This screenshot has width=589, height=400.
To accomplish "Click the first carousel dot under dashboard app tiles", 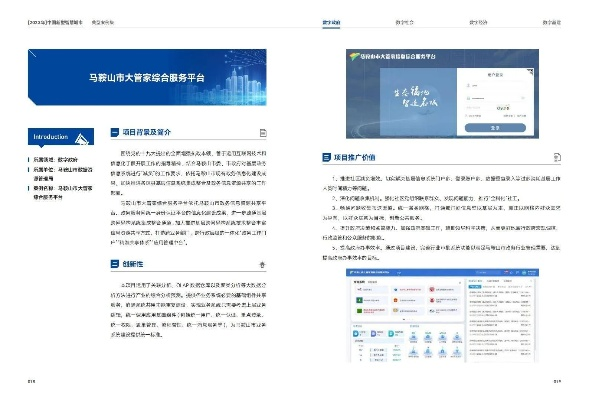I will pos(404,320).
